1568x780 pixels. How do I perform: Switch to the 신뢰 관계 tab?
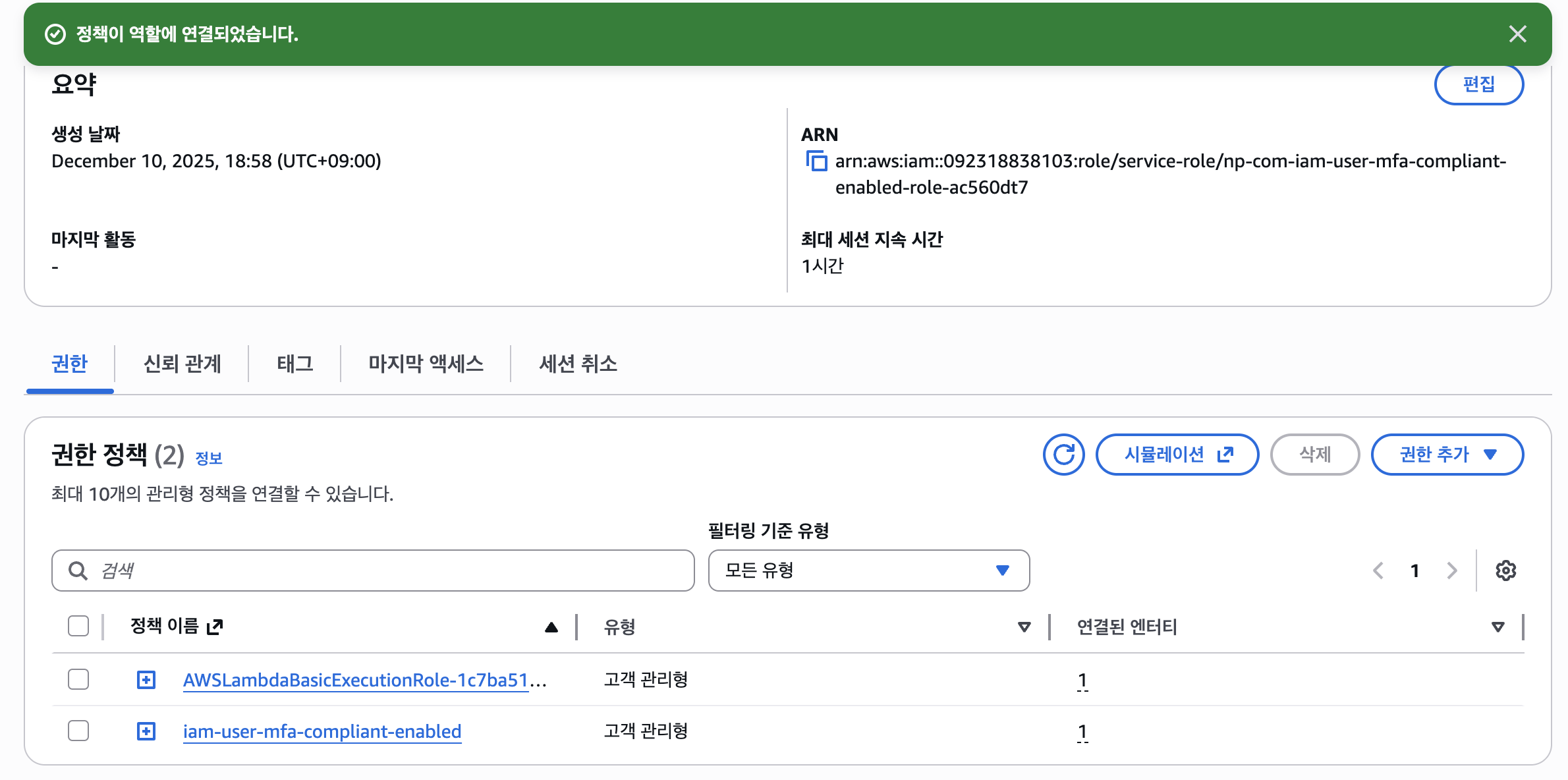182,364
